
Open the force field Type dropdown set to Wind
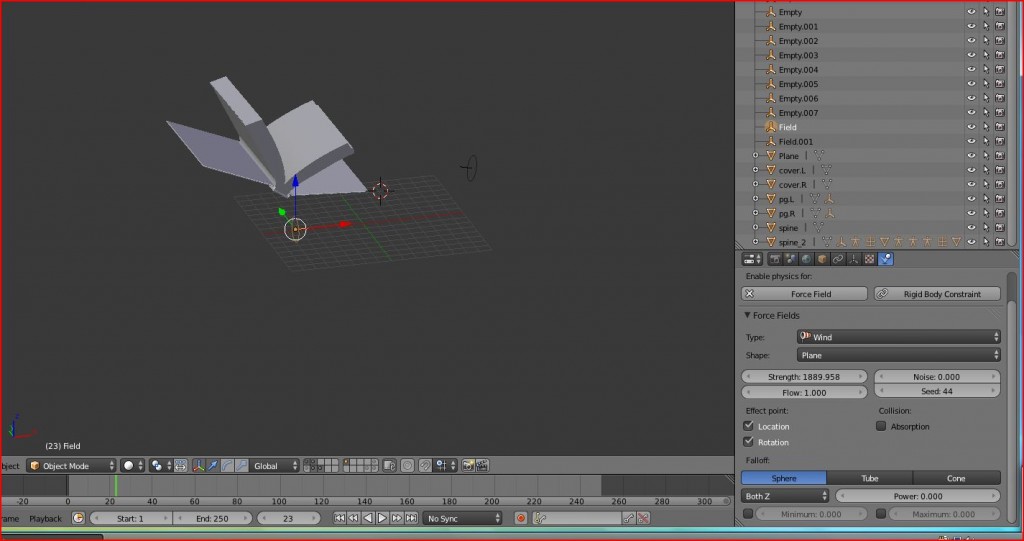(898, 337)
